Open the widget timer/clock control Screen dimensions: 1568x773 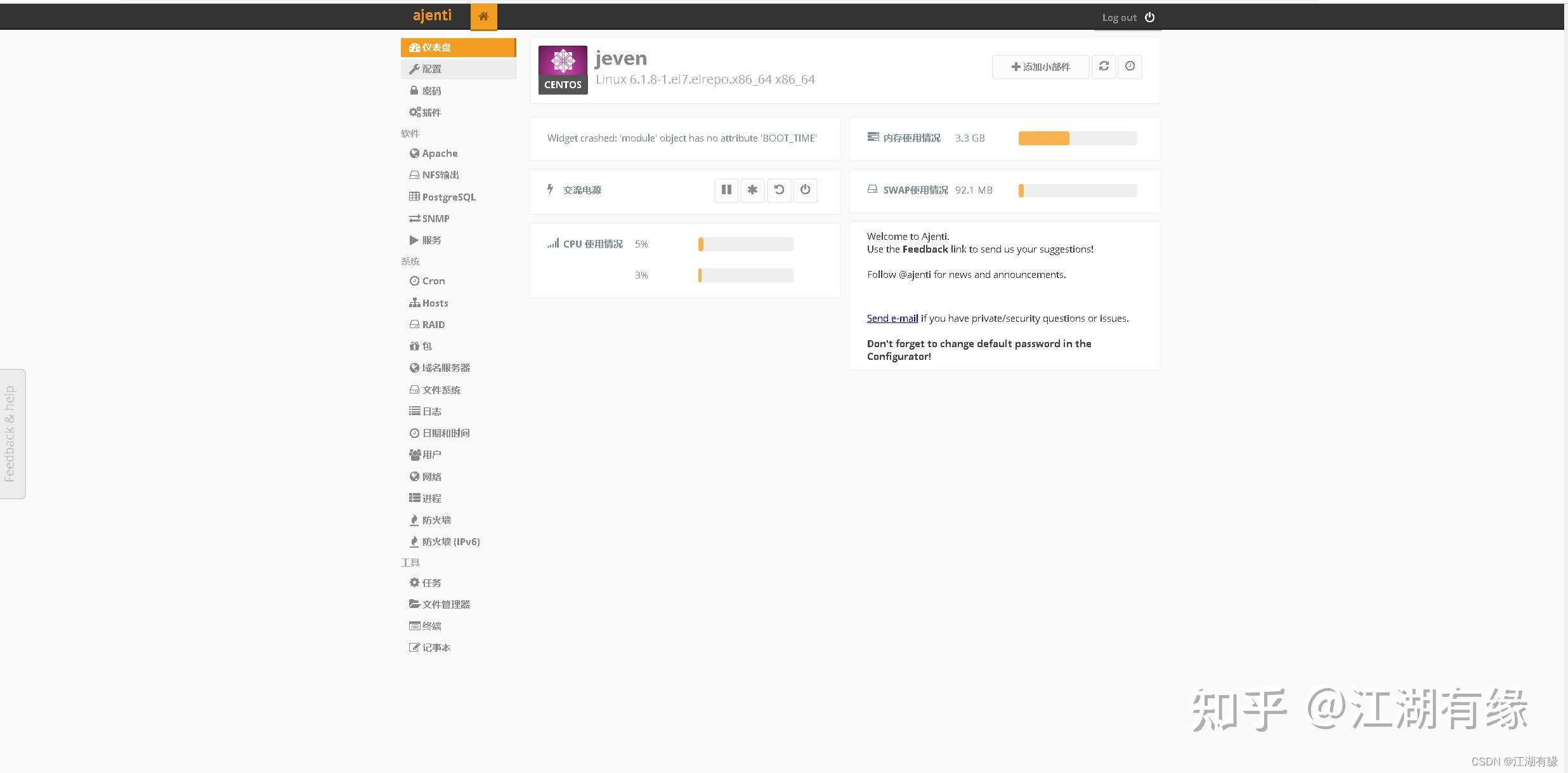1129,67
